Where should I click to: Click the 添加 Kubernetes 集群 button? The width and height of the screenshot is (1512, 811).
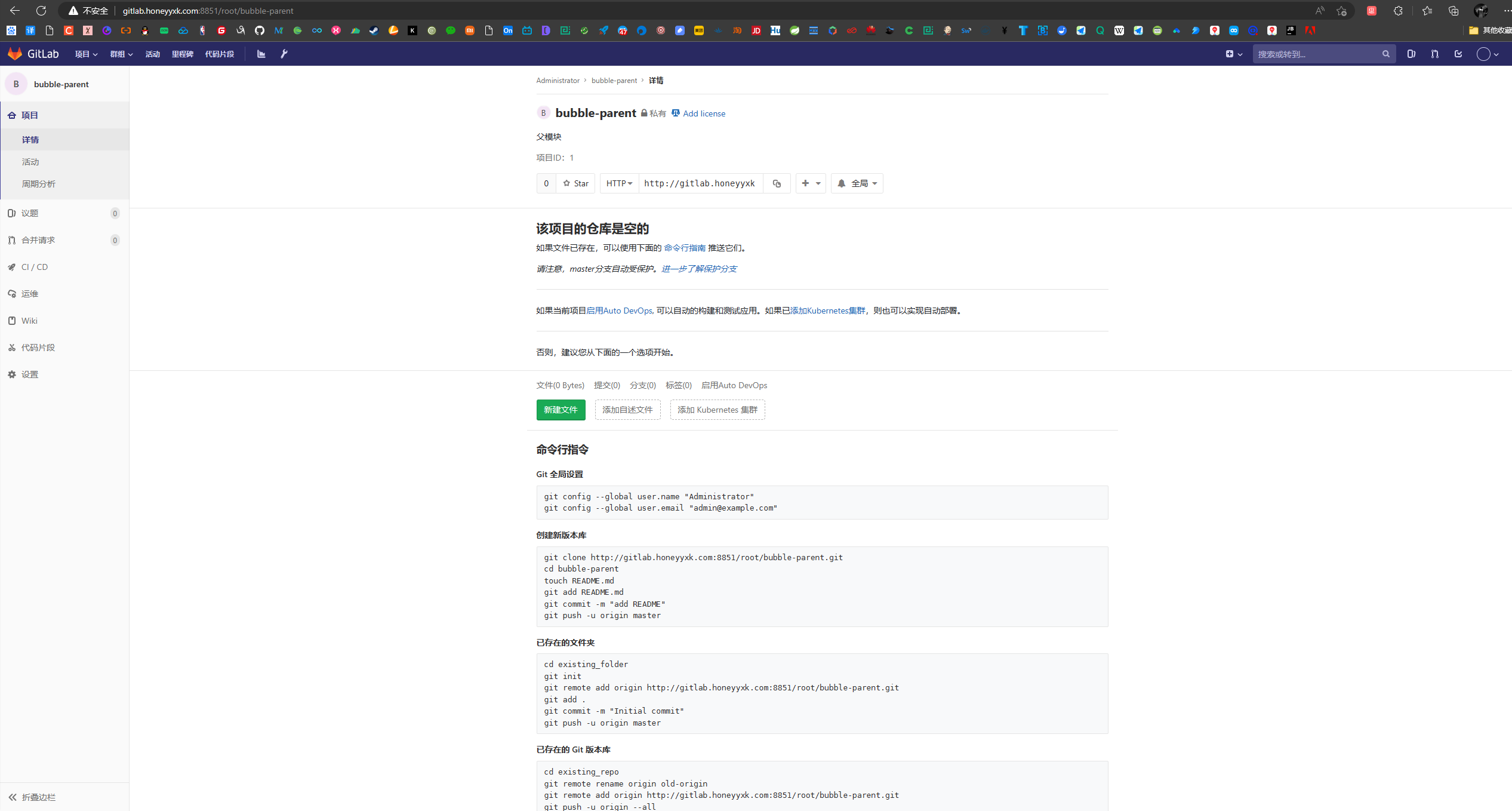717,410
